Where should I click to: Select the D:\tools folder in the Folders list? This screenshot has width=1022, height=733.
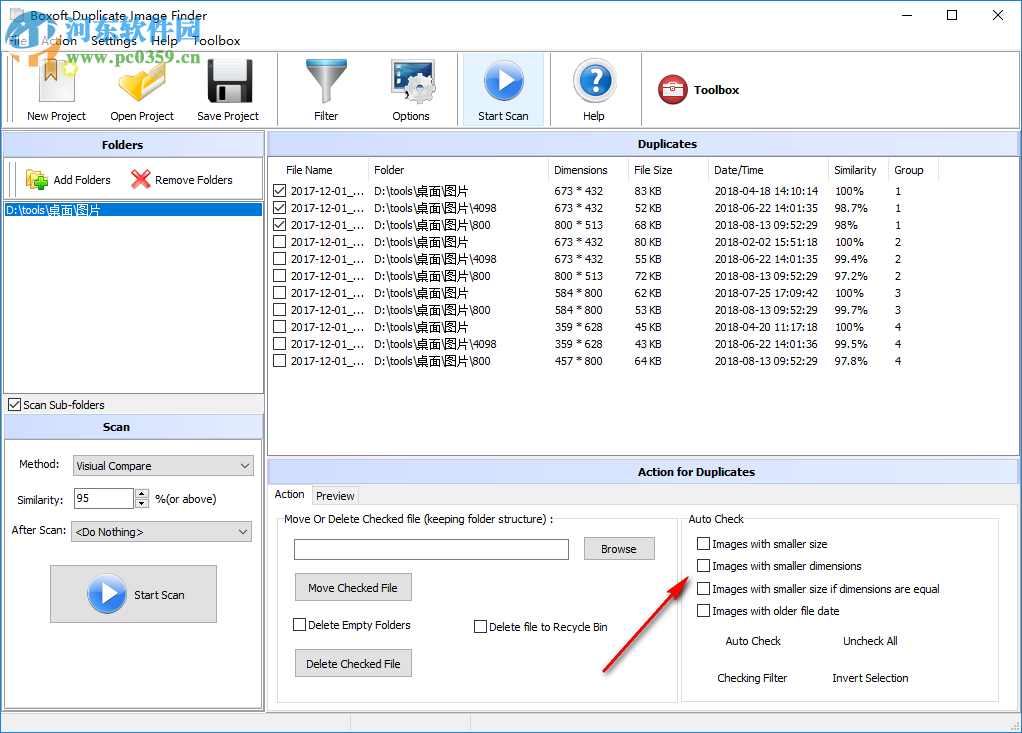pos(60,209)
